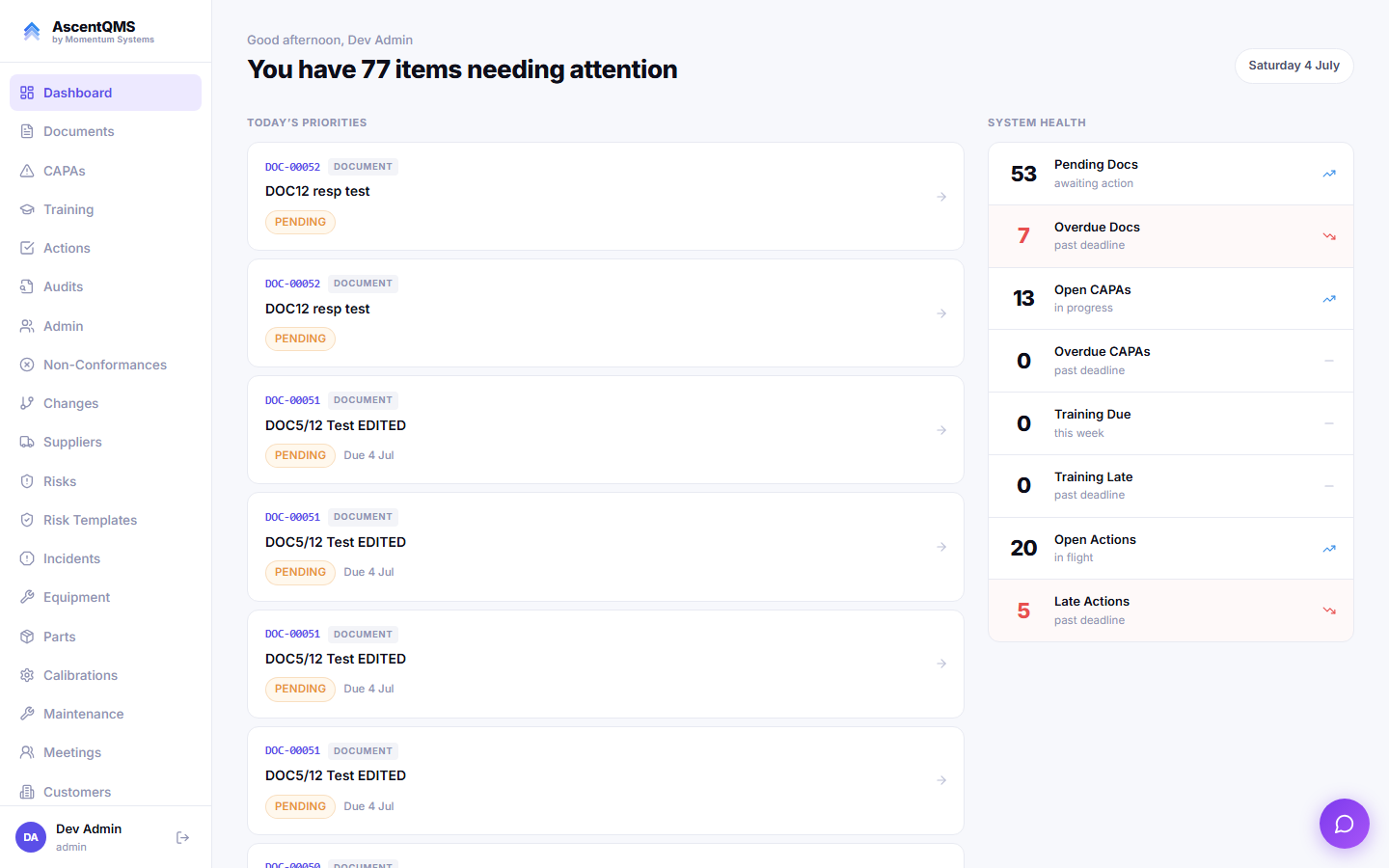Viewport: 1389px width, 868px height.
Task: Click the AscentQMS logo icon
Action: pos(32,32)
